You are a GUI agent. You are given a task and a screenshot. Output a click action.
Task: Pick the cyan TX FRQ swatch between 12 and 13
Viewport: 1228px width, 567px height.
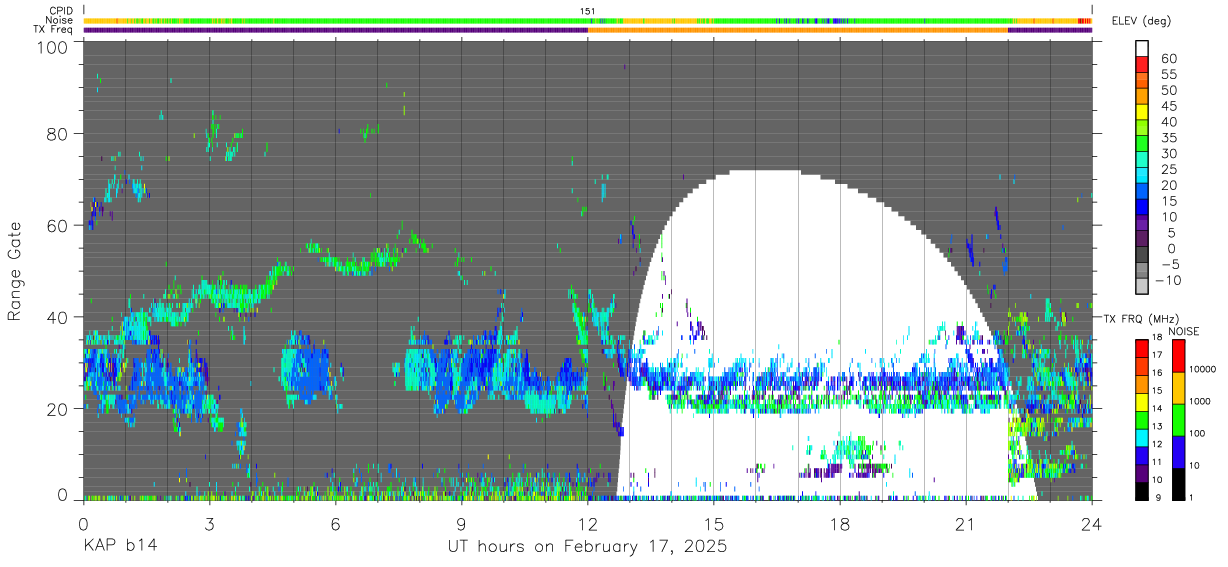pyautogui.click(x=1142, y=436)
